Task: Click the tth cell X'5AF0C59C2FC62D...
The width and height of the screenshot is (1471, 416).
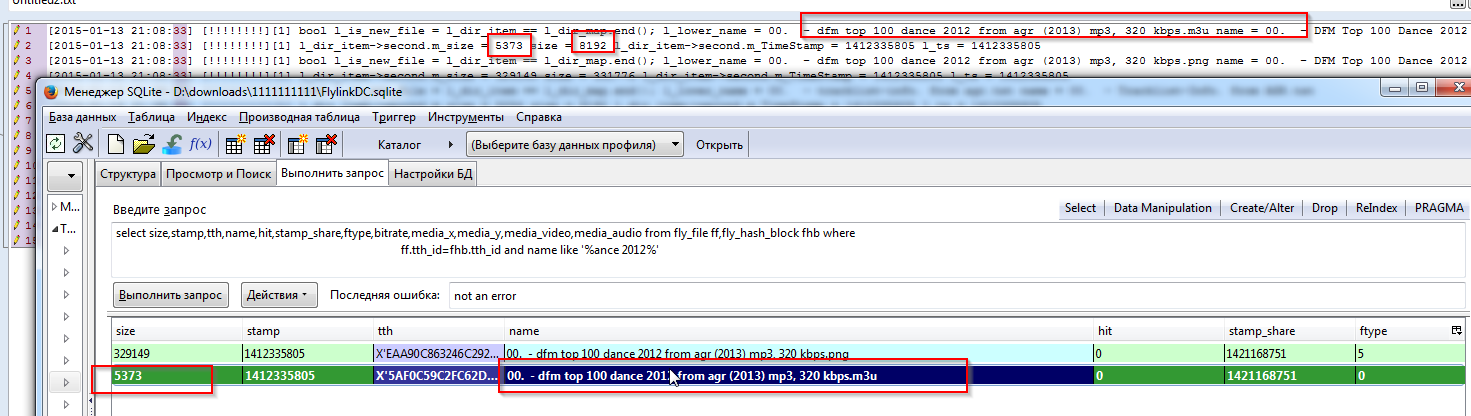Action: pos(439,376)
